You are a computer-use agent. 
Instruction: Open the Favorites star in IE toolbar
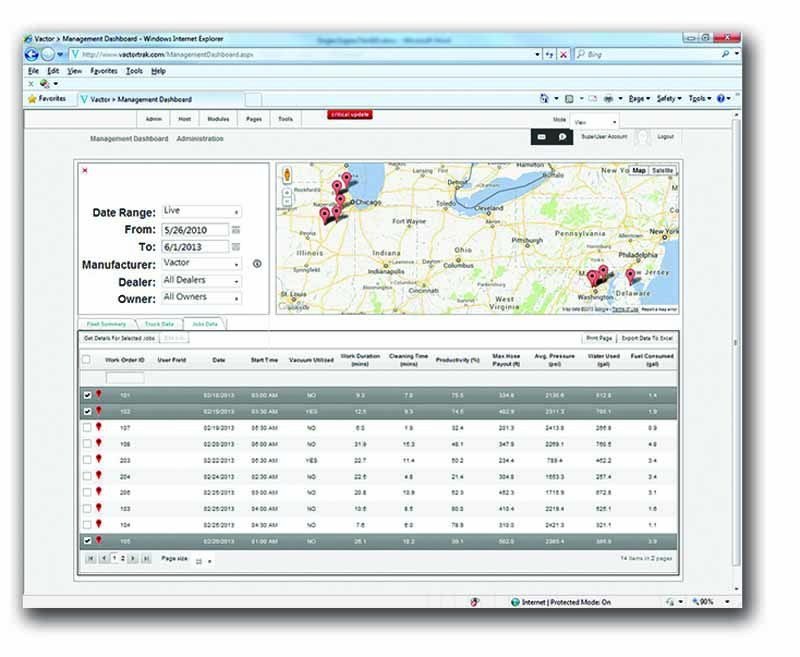point(33,99)
